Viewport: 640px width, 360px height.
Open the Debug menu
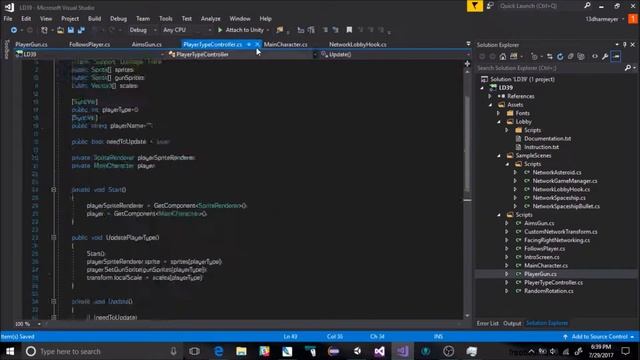coord(118,18)
